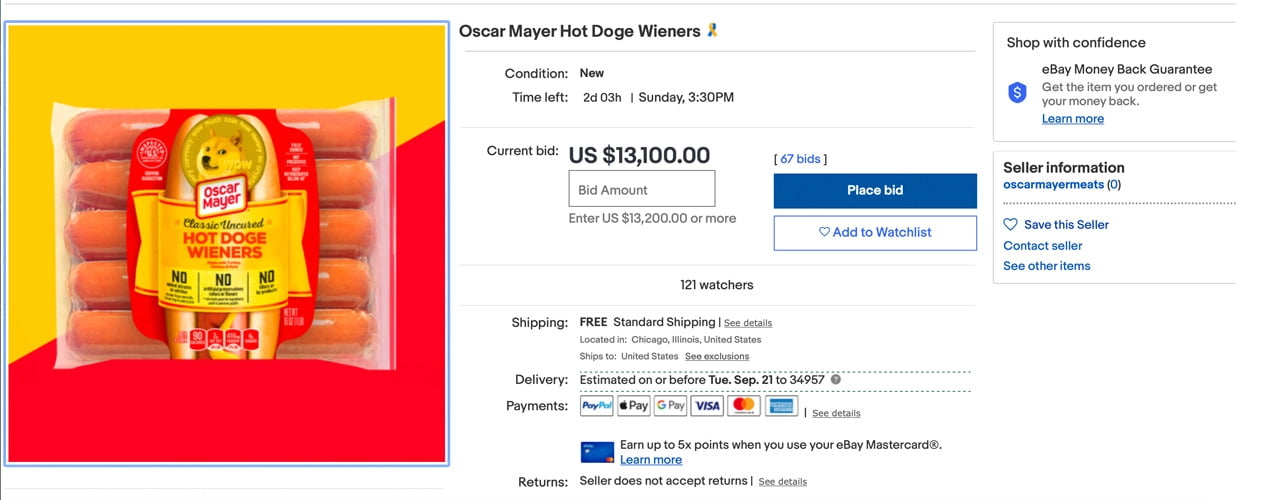Click the Bid Amount input field
The height and width of the screenshot is (500, 1280).
click(x=642, y=189)
